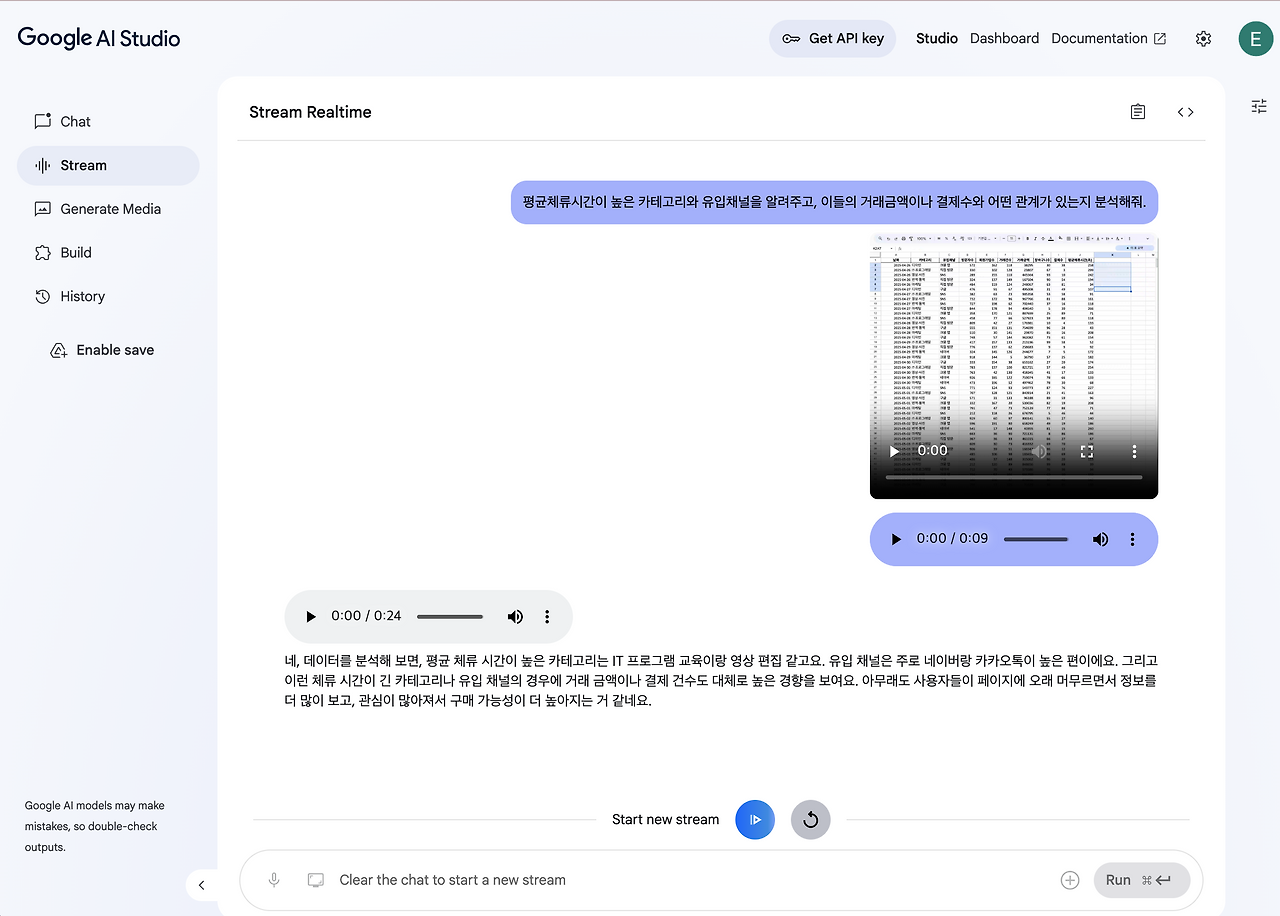
Task: Click the gray reset stream button
Action: coord(810,820)
